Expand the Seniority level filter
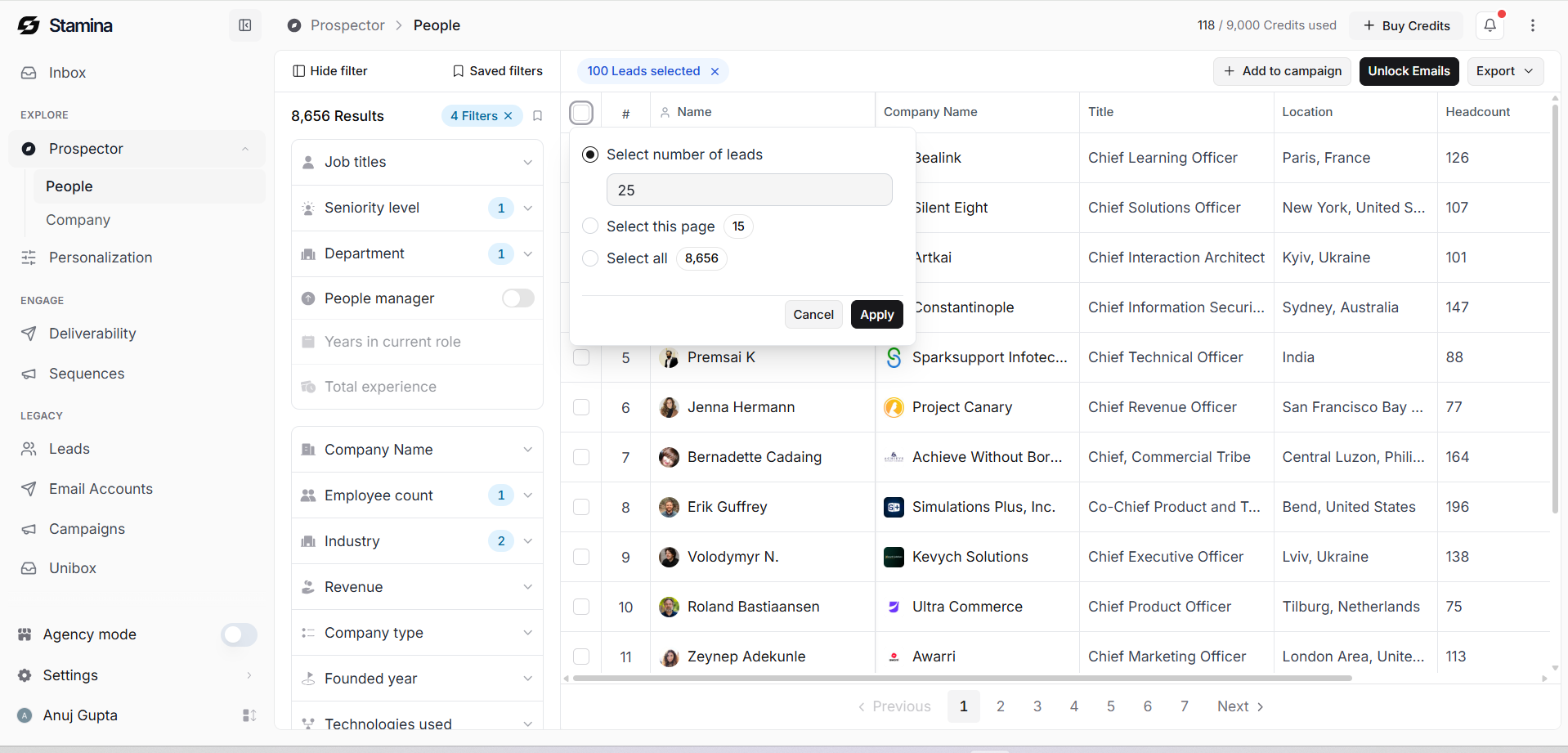The image size is (1568, 753). [x=417, y=208]
